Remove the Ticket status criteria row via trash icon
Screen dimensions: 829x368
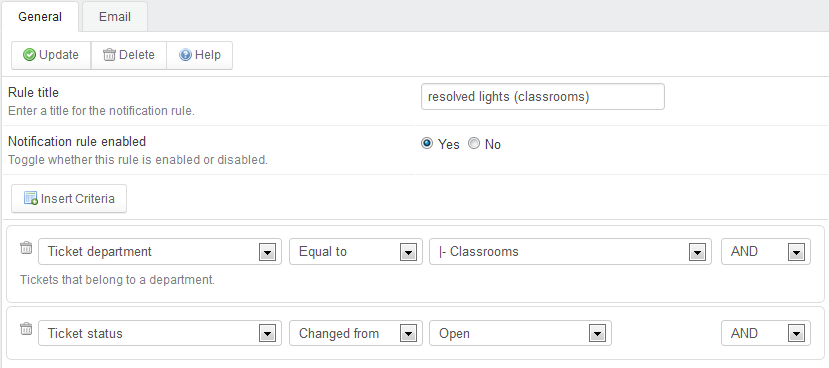click(x=26, y=329)
